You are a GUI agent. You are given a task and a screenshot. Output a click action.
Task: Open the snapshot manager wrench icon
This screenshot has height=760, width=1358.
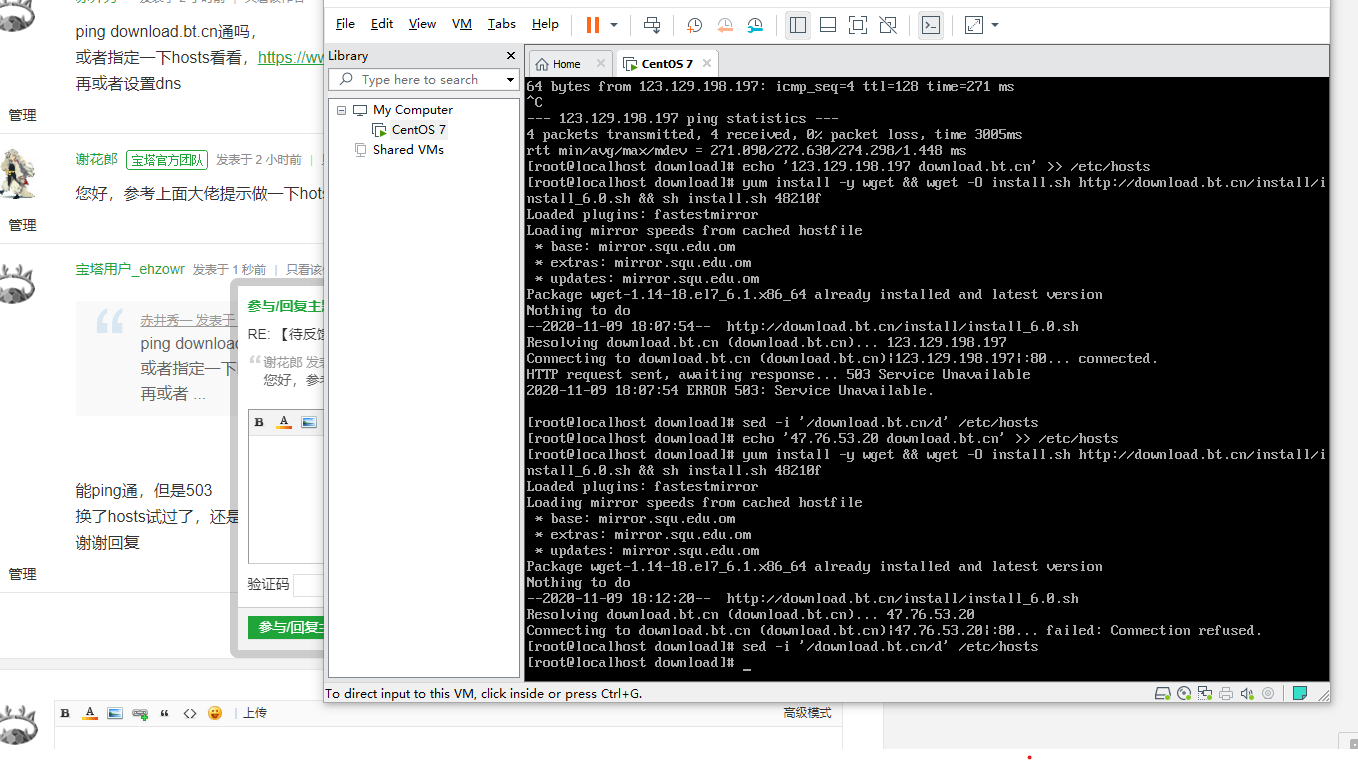point(756,24)
